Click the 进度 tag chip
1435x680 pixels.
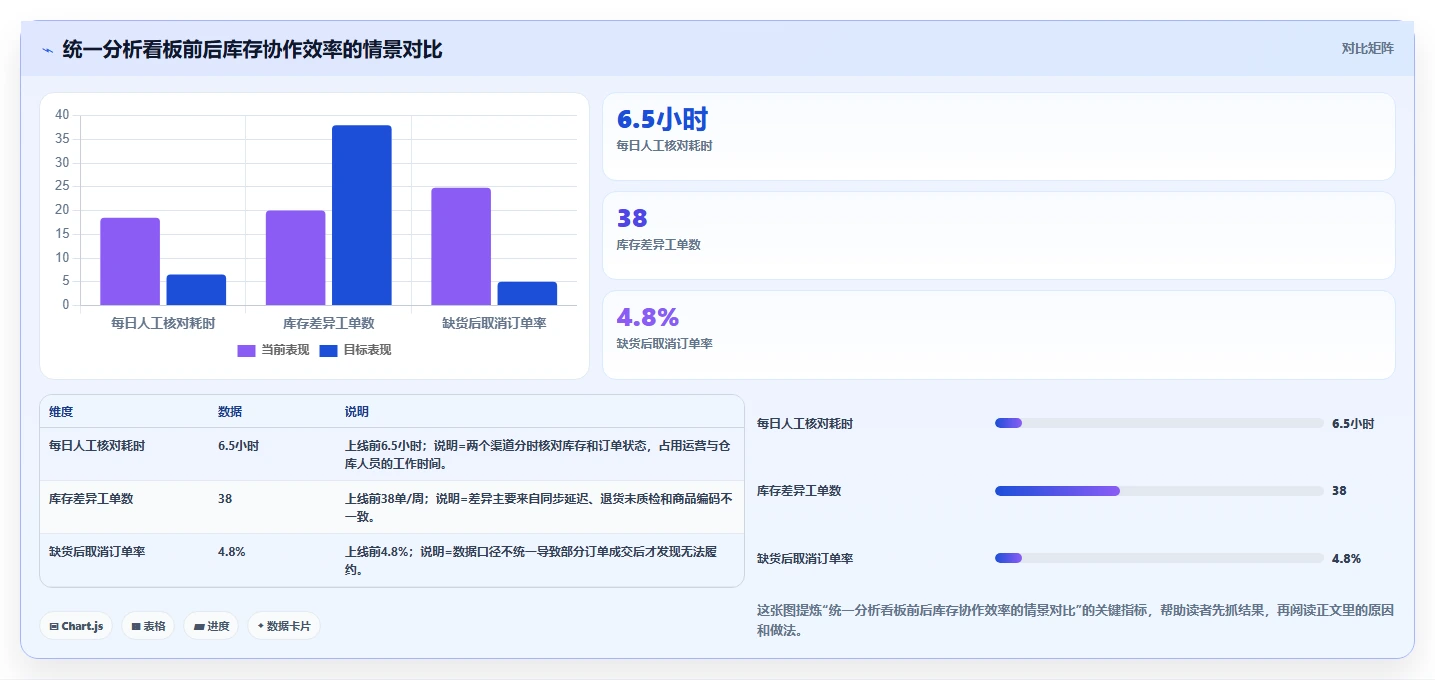[211, 626]
